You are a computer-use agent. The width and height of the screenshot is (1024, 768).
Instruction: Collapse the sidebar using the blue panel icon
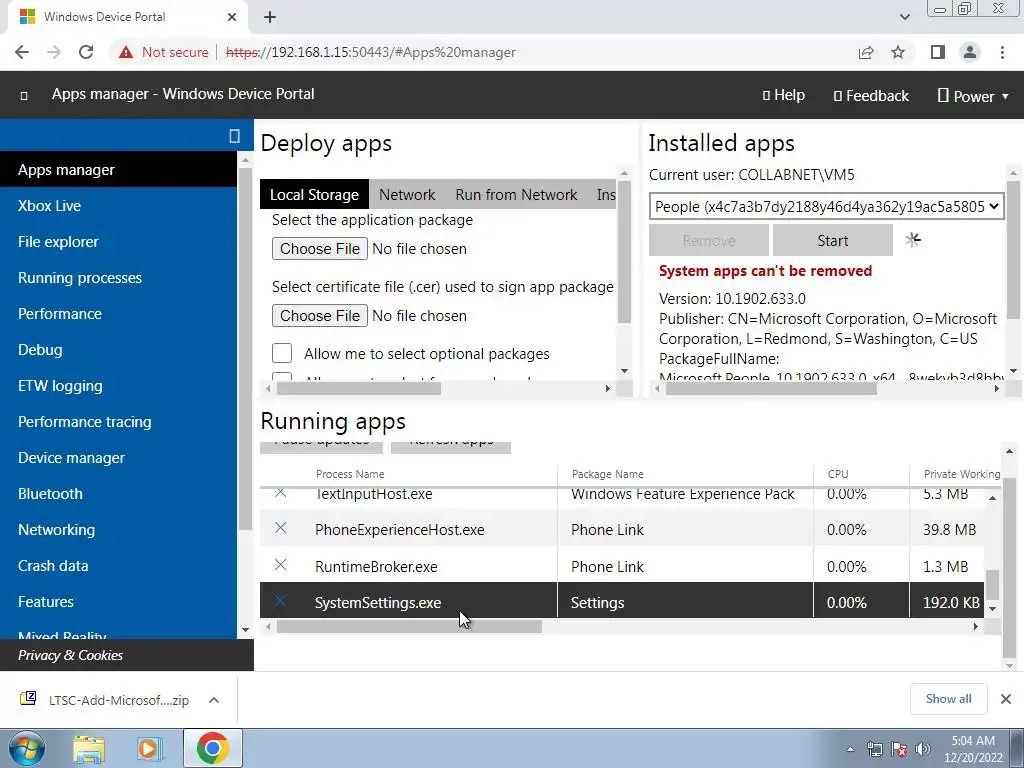(x=234, y=135)
